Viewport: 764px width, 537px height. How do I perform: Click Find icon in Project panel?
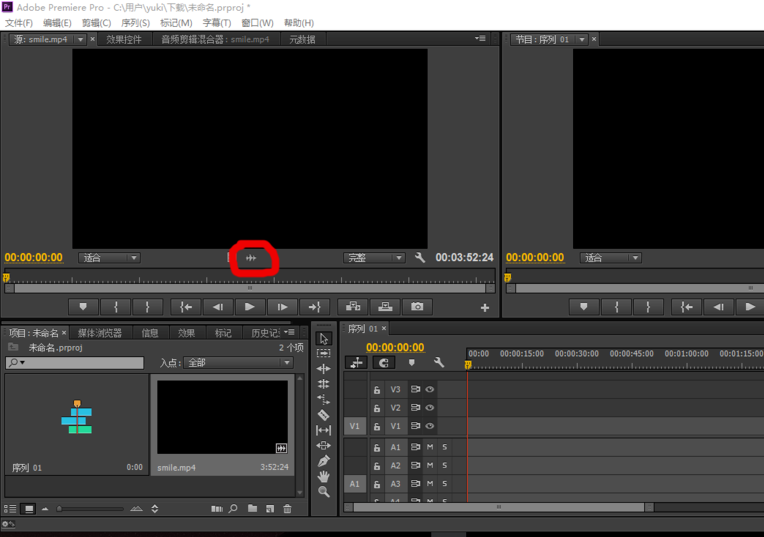click(233, 509)
